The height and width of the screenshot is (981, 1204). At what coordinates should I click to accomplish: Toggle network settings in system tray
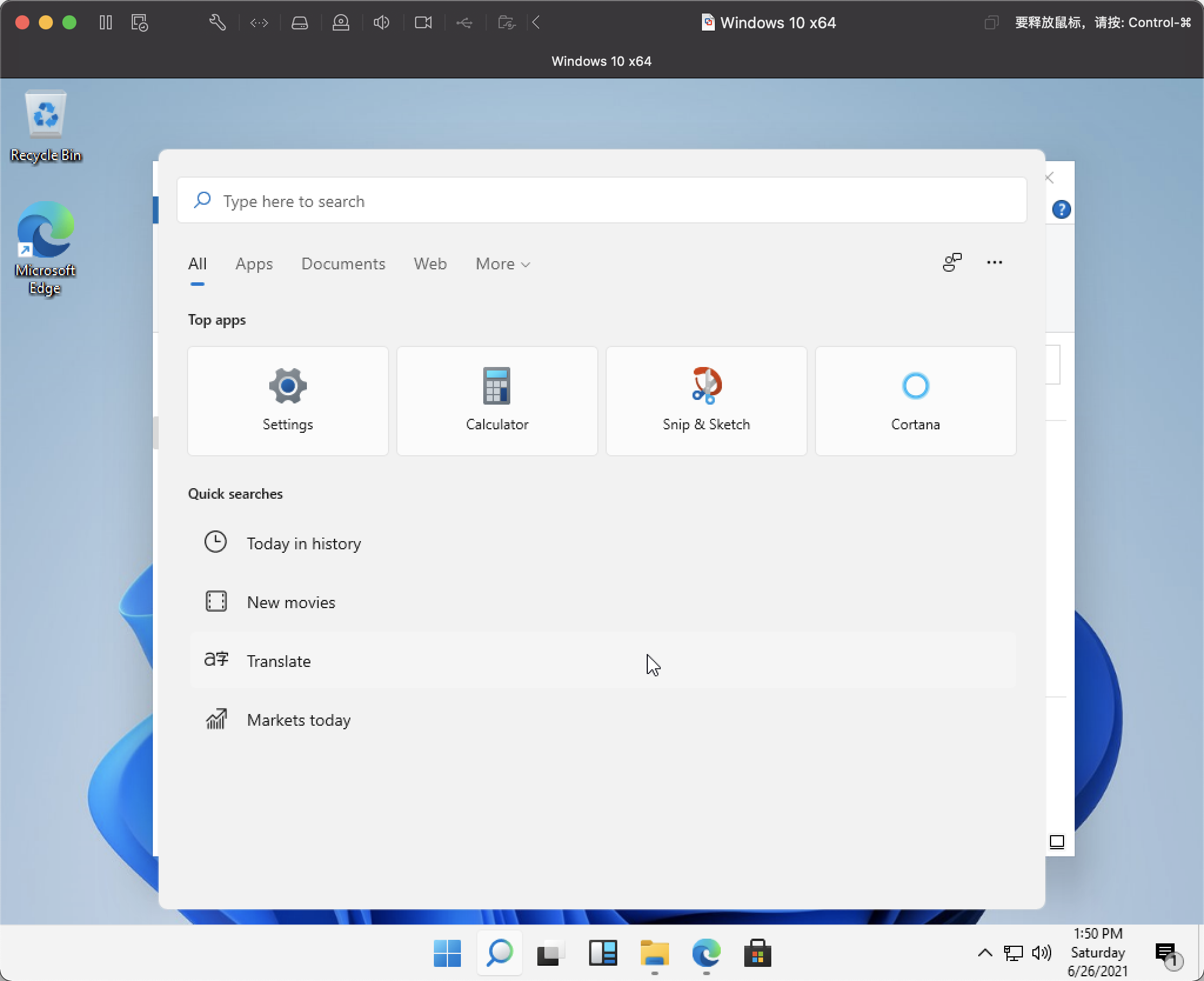[x=1014, y=954]
